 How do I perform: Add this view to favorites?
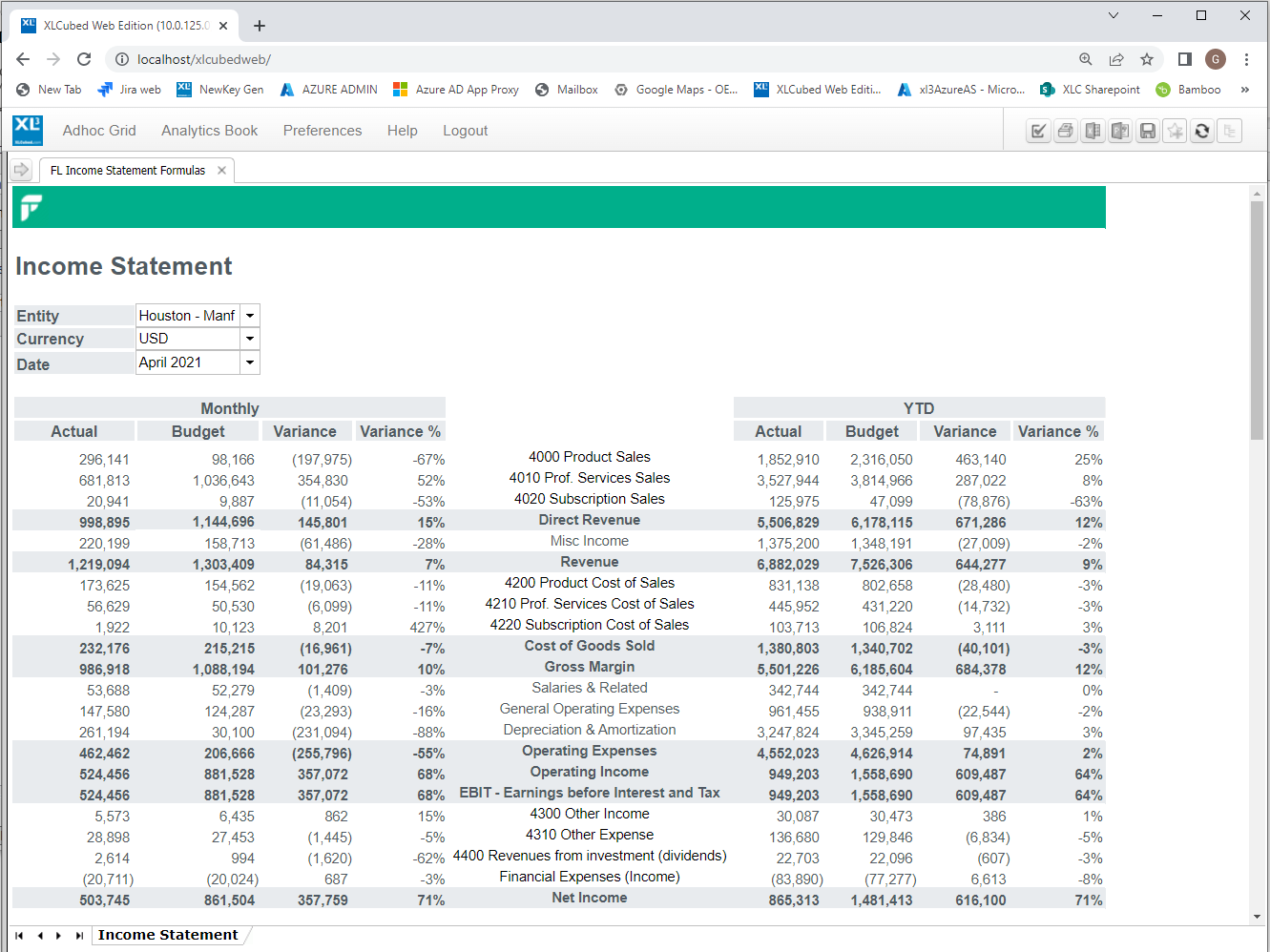click(1176, 131)
